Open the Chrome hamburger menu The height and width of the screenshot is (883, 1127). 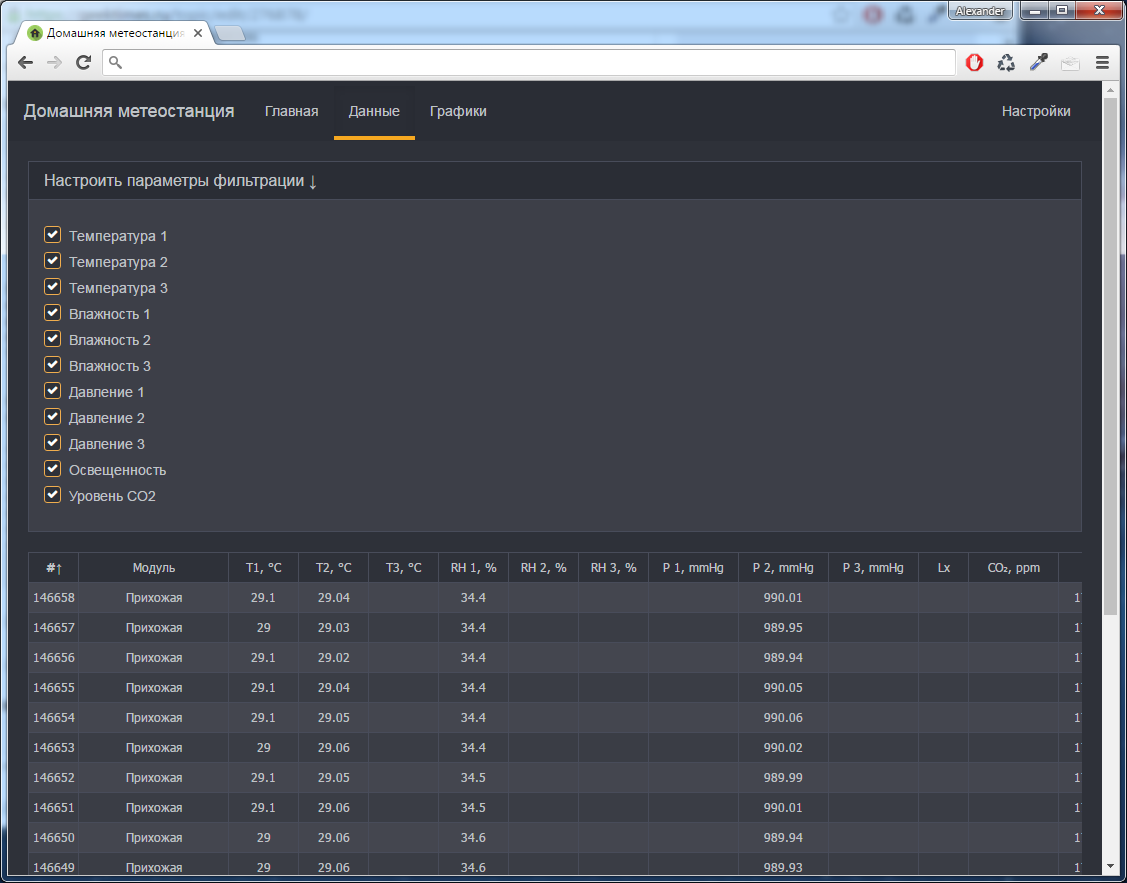[1103, 63]
